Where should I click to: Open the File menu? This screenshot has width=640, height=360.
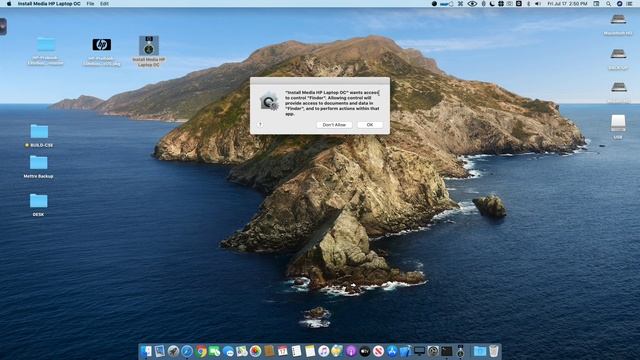coord(90,4)
